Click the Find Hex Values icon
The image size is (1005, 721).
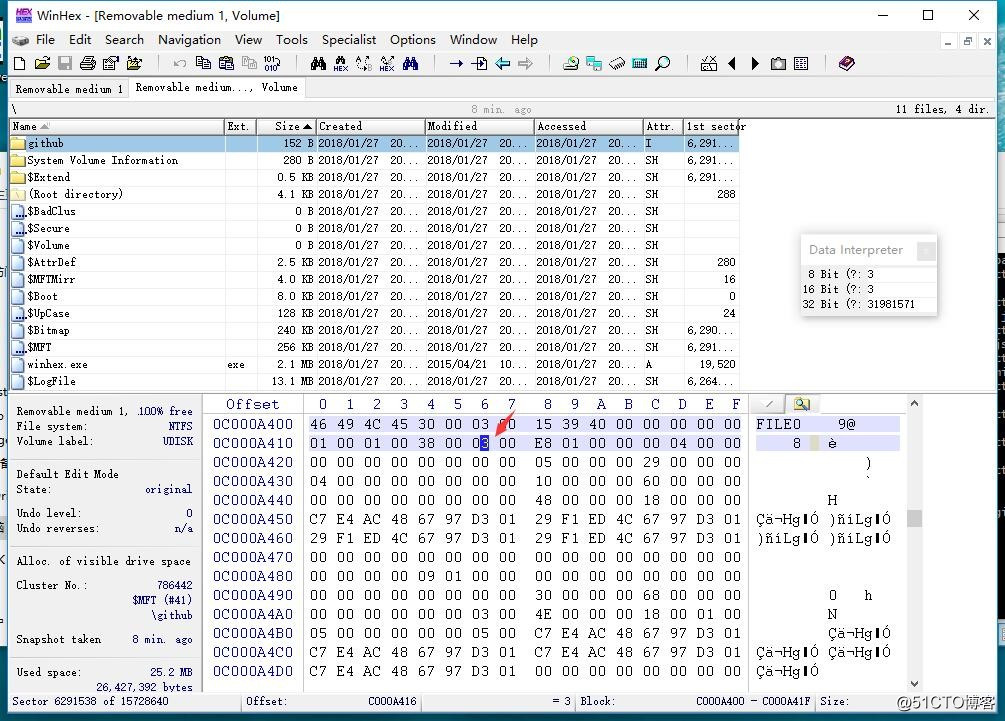pyautogui.click(x=341, y=63)
